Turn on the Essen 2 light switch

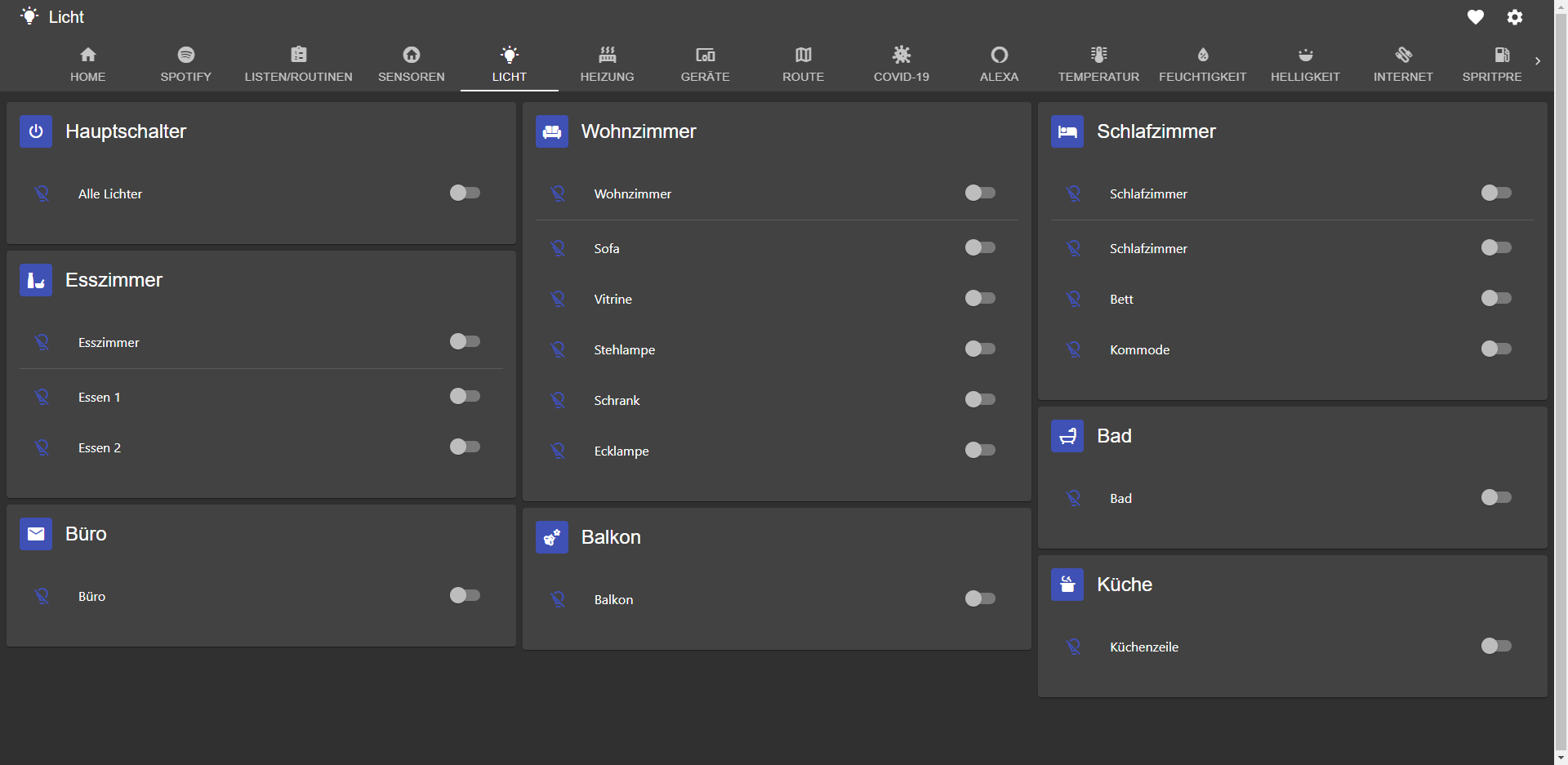[465, 447]
